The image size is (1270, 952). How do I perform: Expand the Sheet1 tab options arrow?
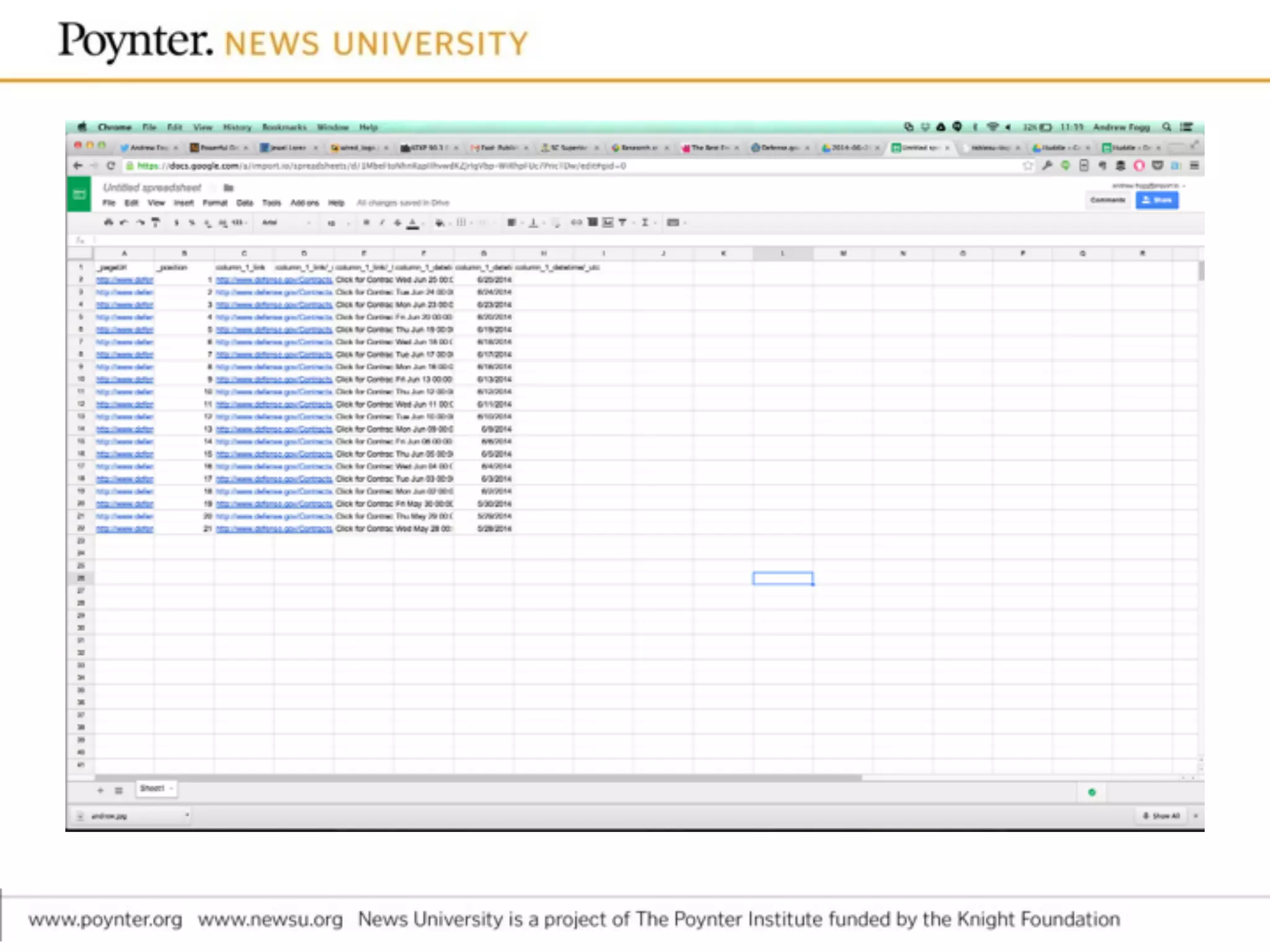coord(171,788)
